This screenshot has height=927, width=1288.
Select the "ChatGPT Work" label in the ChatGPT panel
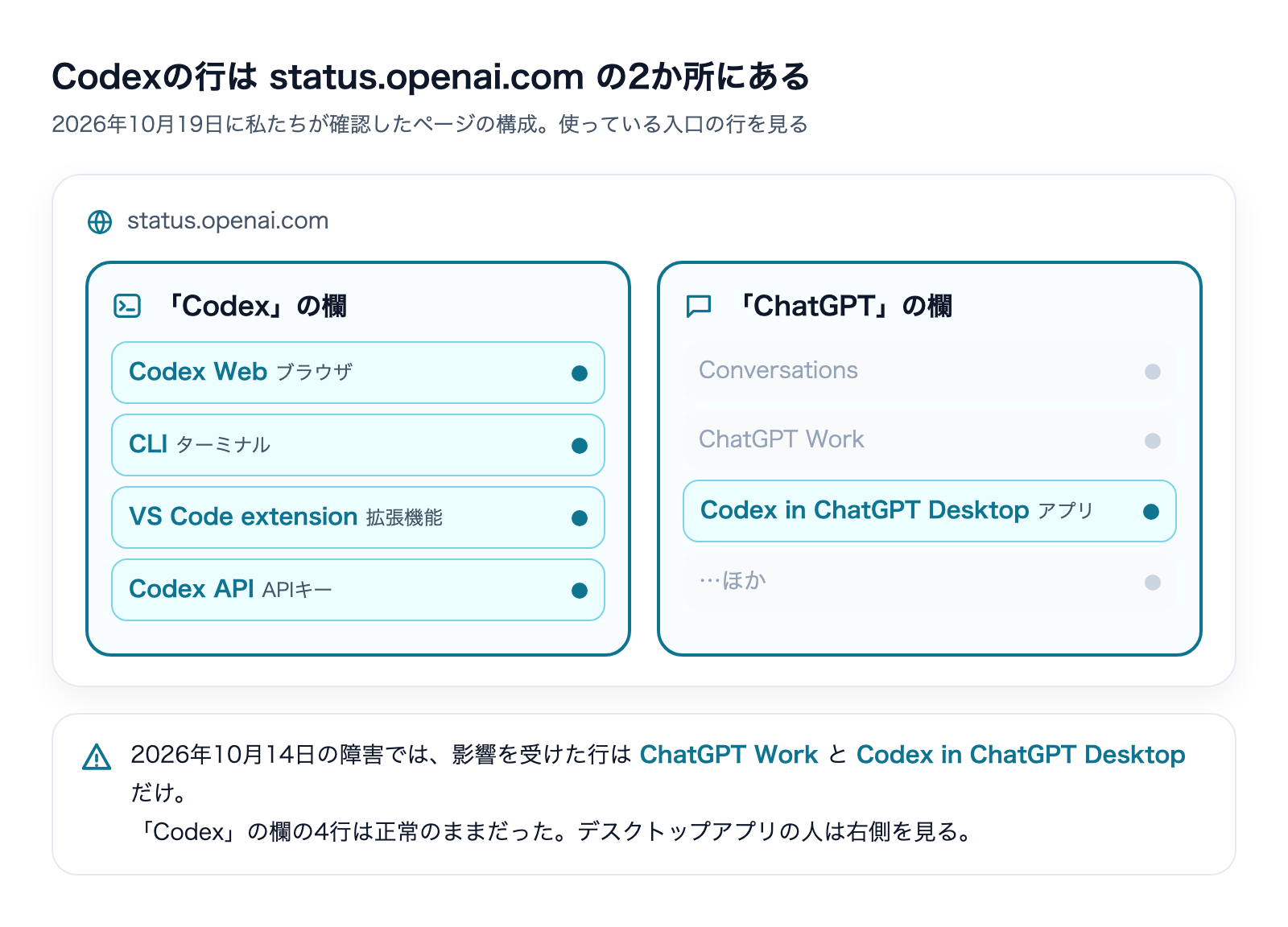(x=781, y=439)
